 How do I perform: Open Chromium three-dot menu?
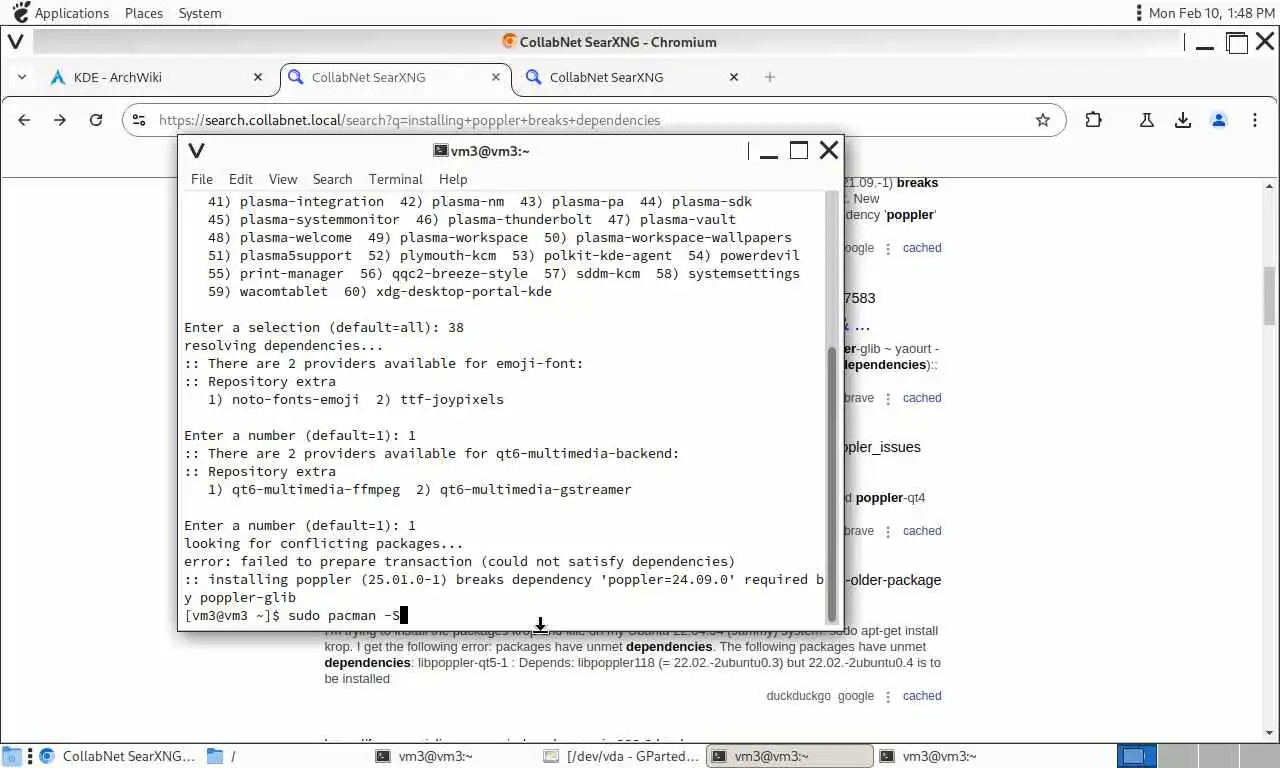coord(1255,120)
